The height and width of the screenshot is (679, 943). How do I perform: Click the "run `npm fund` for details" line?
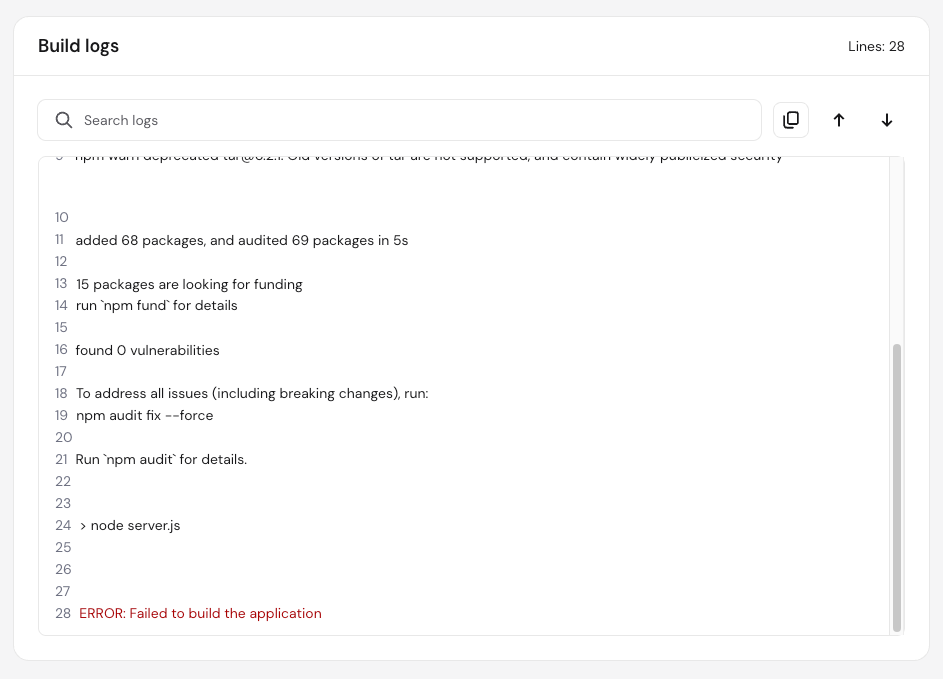(156, 305)
